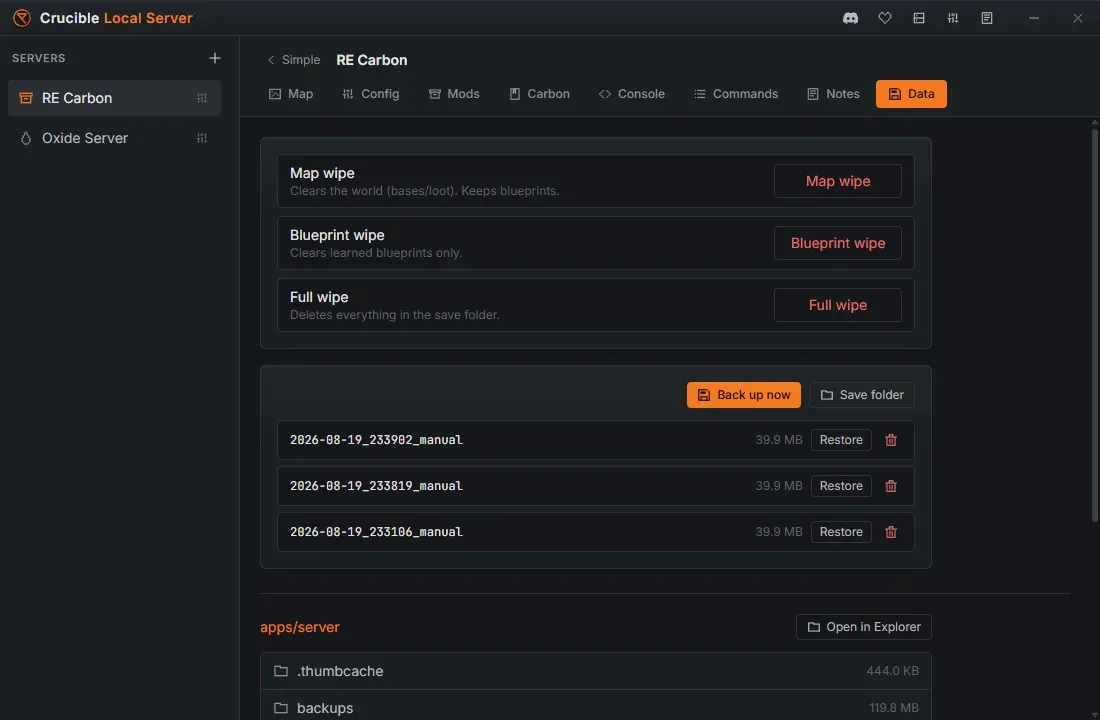
Task: Open settings sliders for Oxide Server
Action: coord(202,138)
